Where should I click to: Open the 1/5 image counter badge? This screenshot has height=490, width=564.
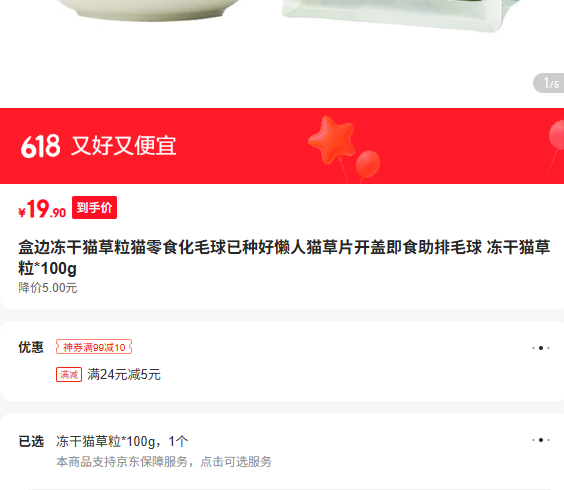click(x=549, y=83)
